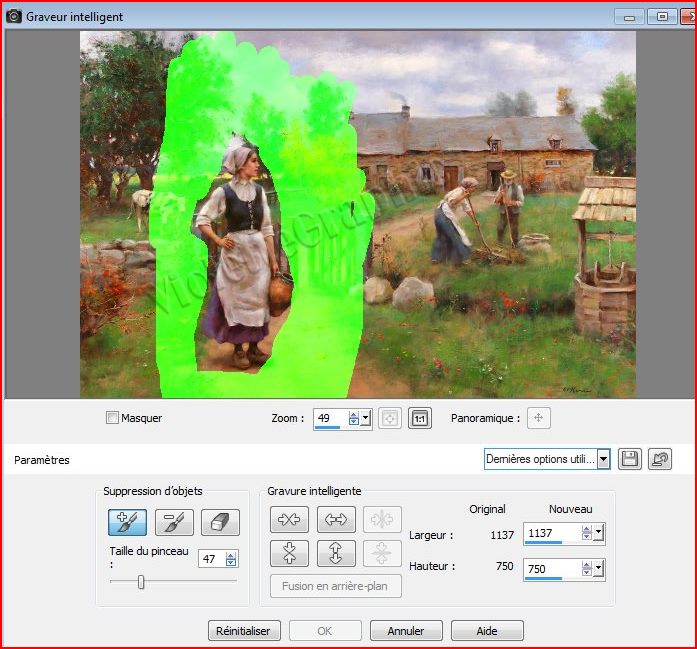Click the contract vertically carve icon
Viewport: 697px width, 649px height.
[290, 553]
